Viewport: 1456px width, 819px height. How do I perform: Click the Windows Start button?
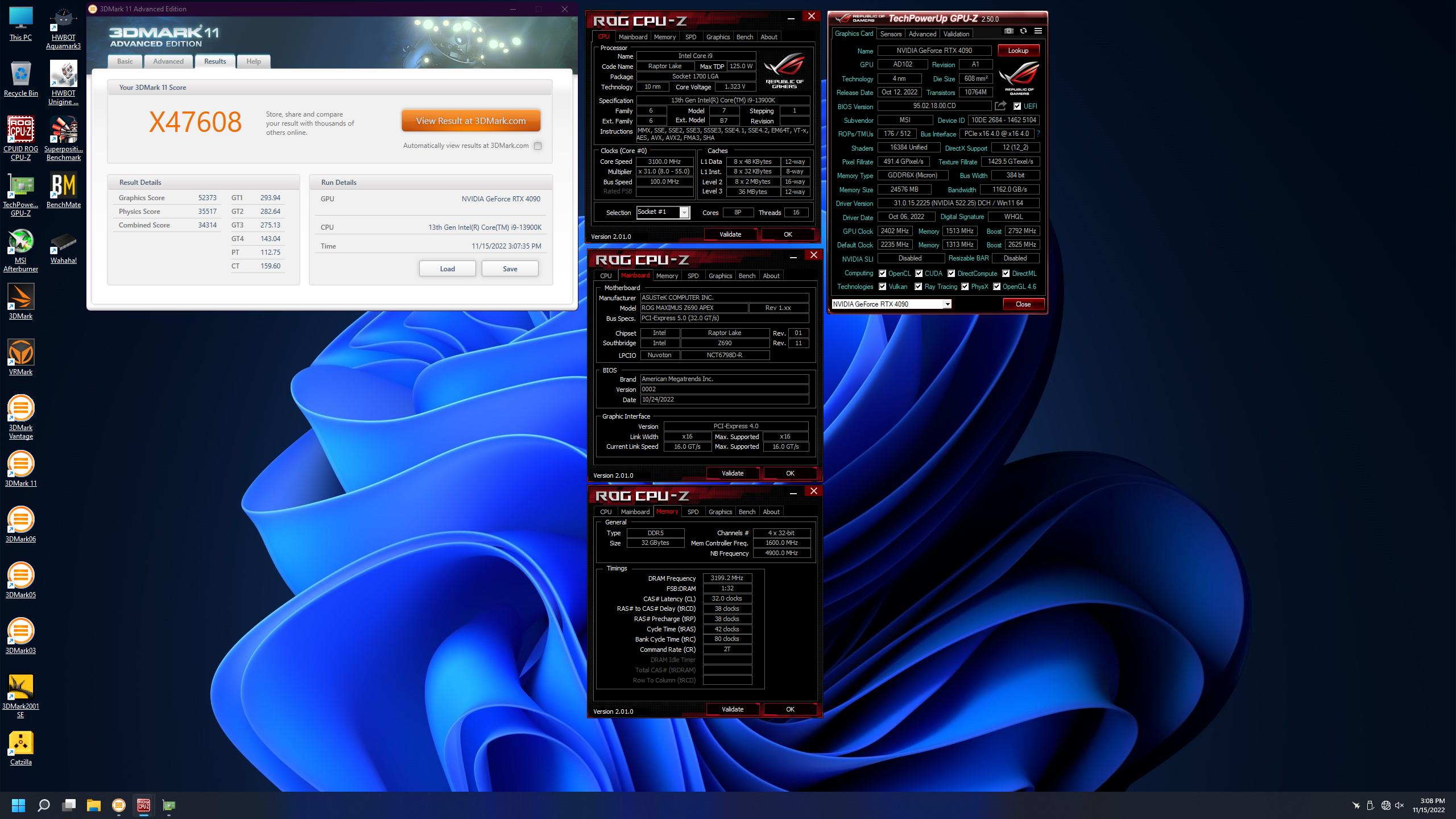click(x=18, y=805)
